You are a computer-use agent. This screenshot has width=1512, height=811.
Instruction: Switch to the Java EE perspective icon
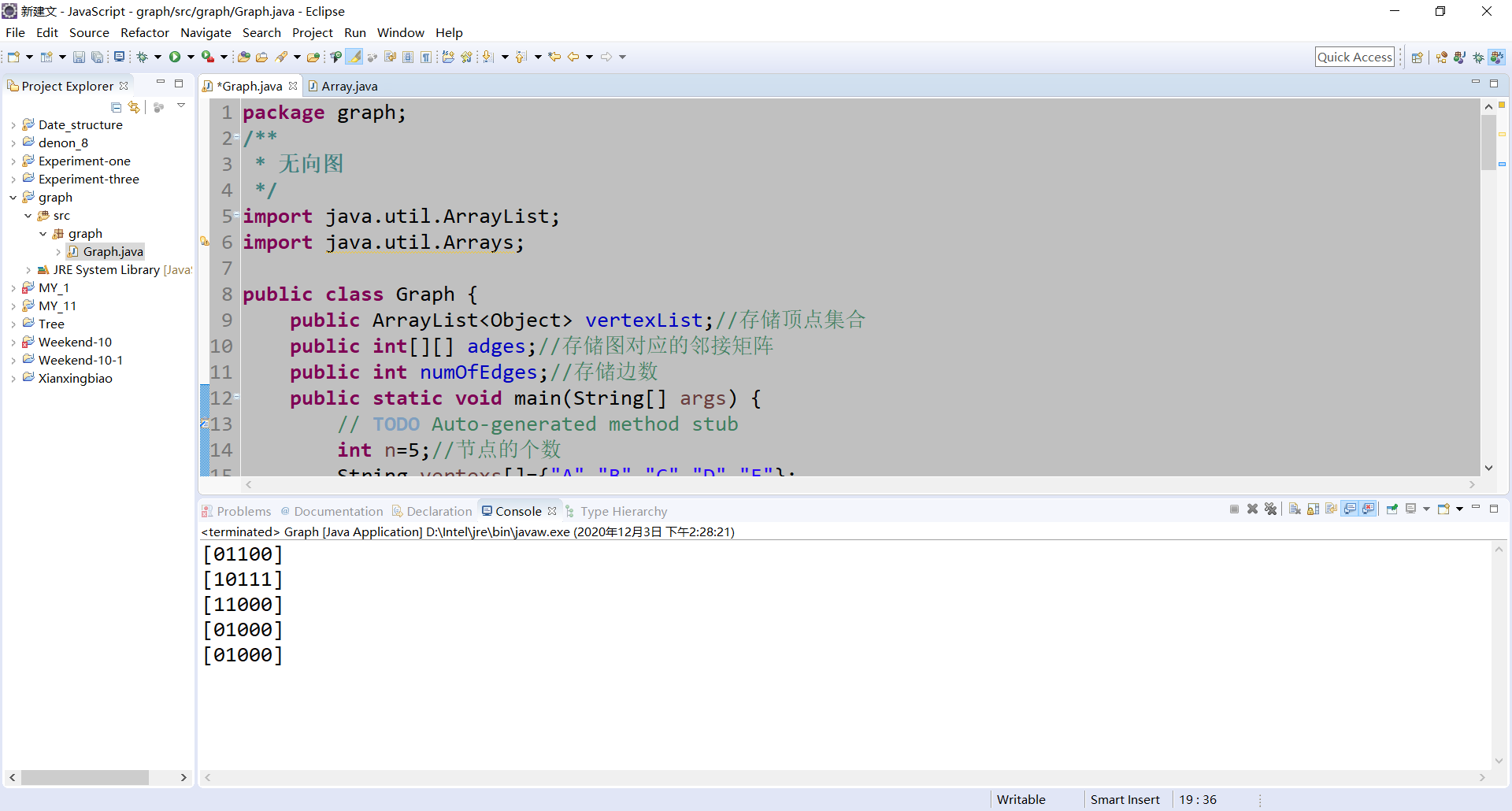[1442, 57]
